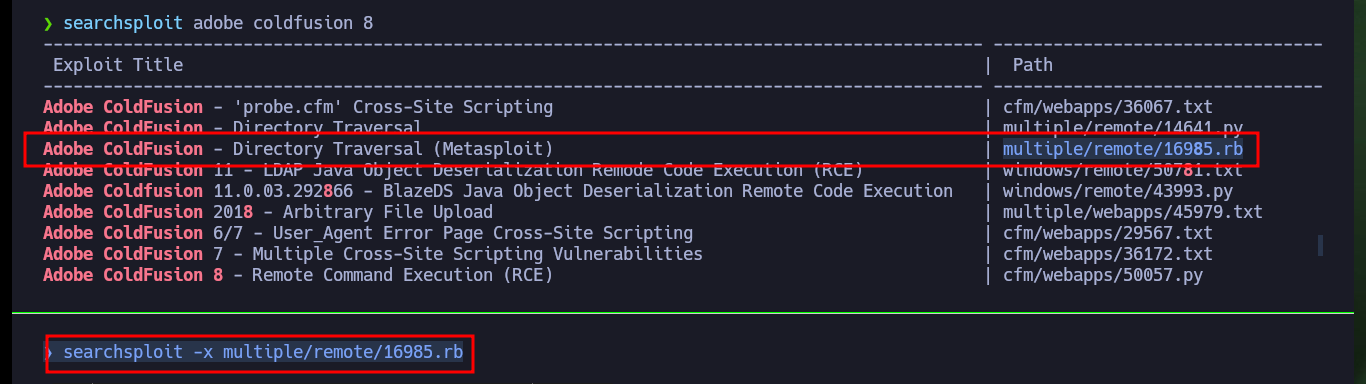
Task: Click the User_Agent Error Page Cross-Site Scripting entry
Action: [368, 233]
